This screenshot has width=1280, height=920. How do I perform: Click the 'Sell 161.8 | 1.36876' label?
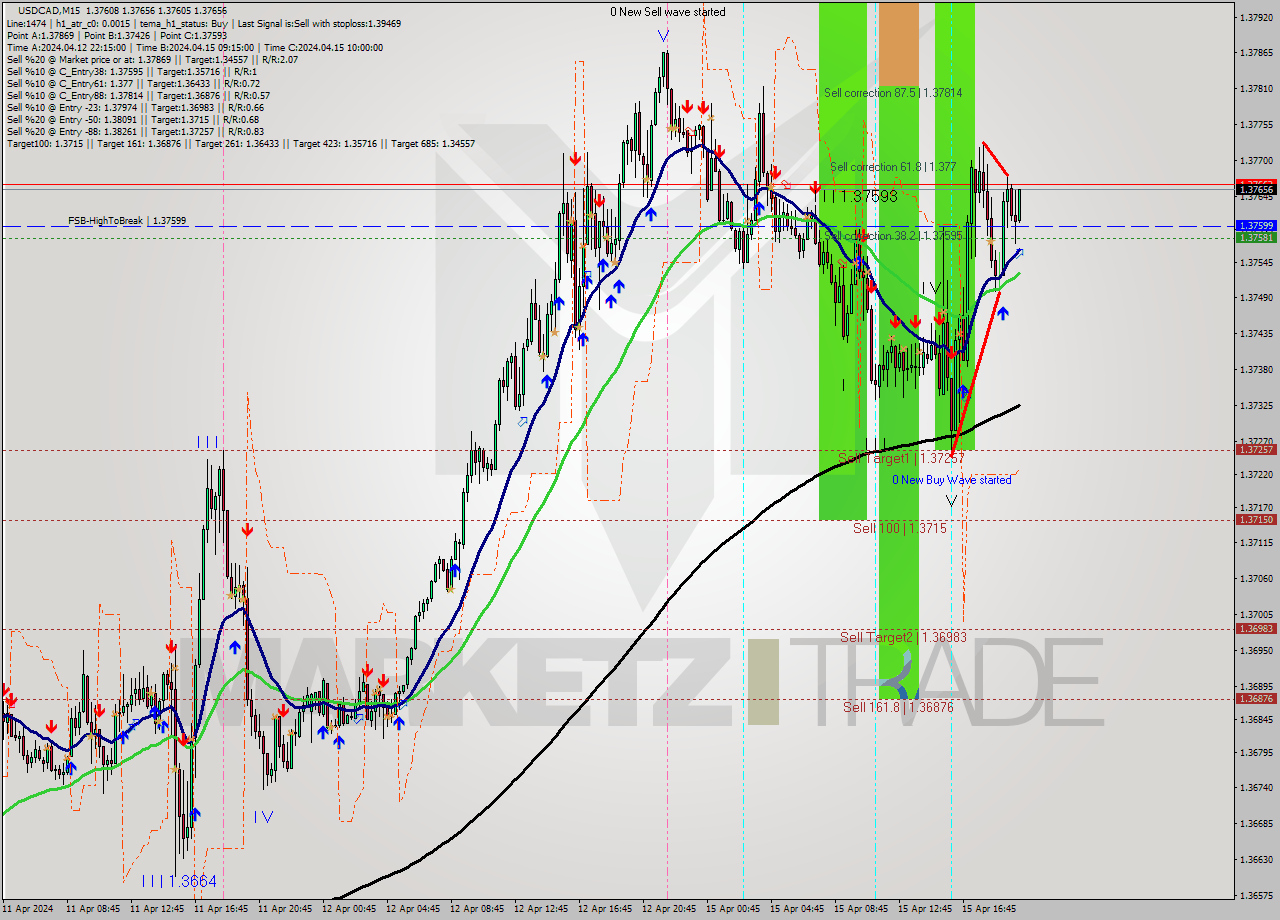click(898, 707)
